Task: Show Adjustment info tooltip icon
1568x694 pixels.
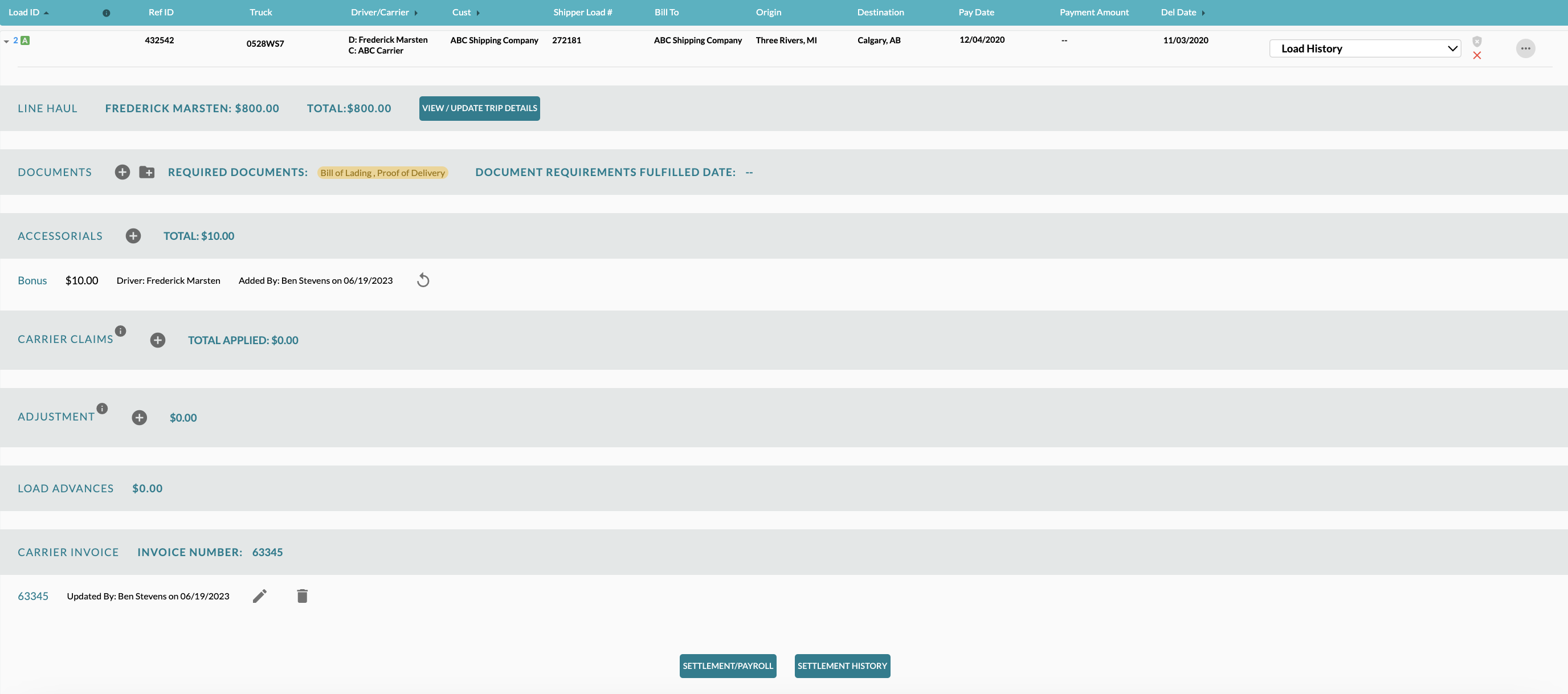Action: click(102, 409)
